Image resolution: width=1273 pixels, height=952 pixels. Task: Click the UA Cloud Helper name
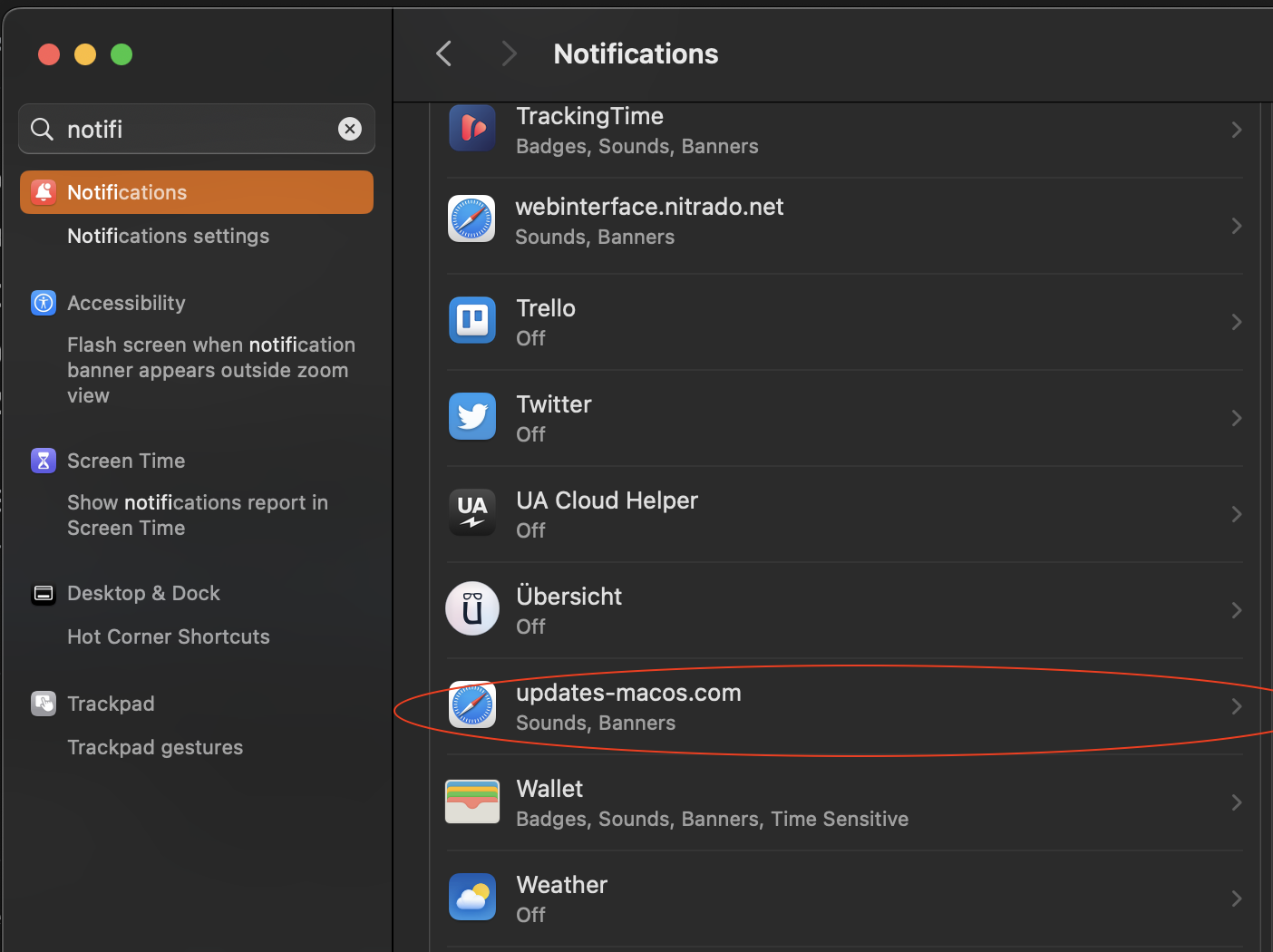pos(607,500)
